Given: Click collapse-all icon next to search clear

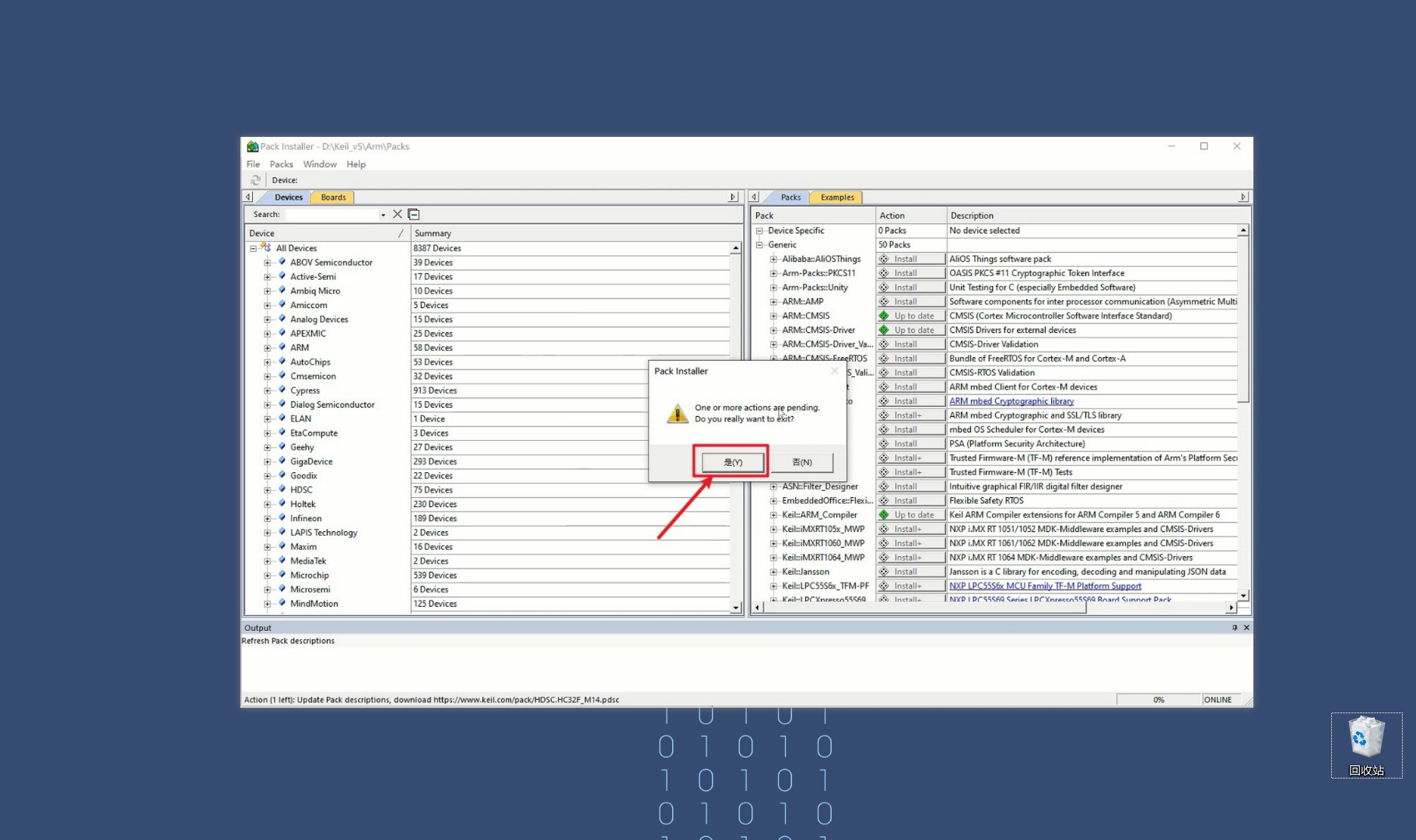Looking at the screenshot, I should (414, 214).
